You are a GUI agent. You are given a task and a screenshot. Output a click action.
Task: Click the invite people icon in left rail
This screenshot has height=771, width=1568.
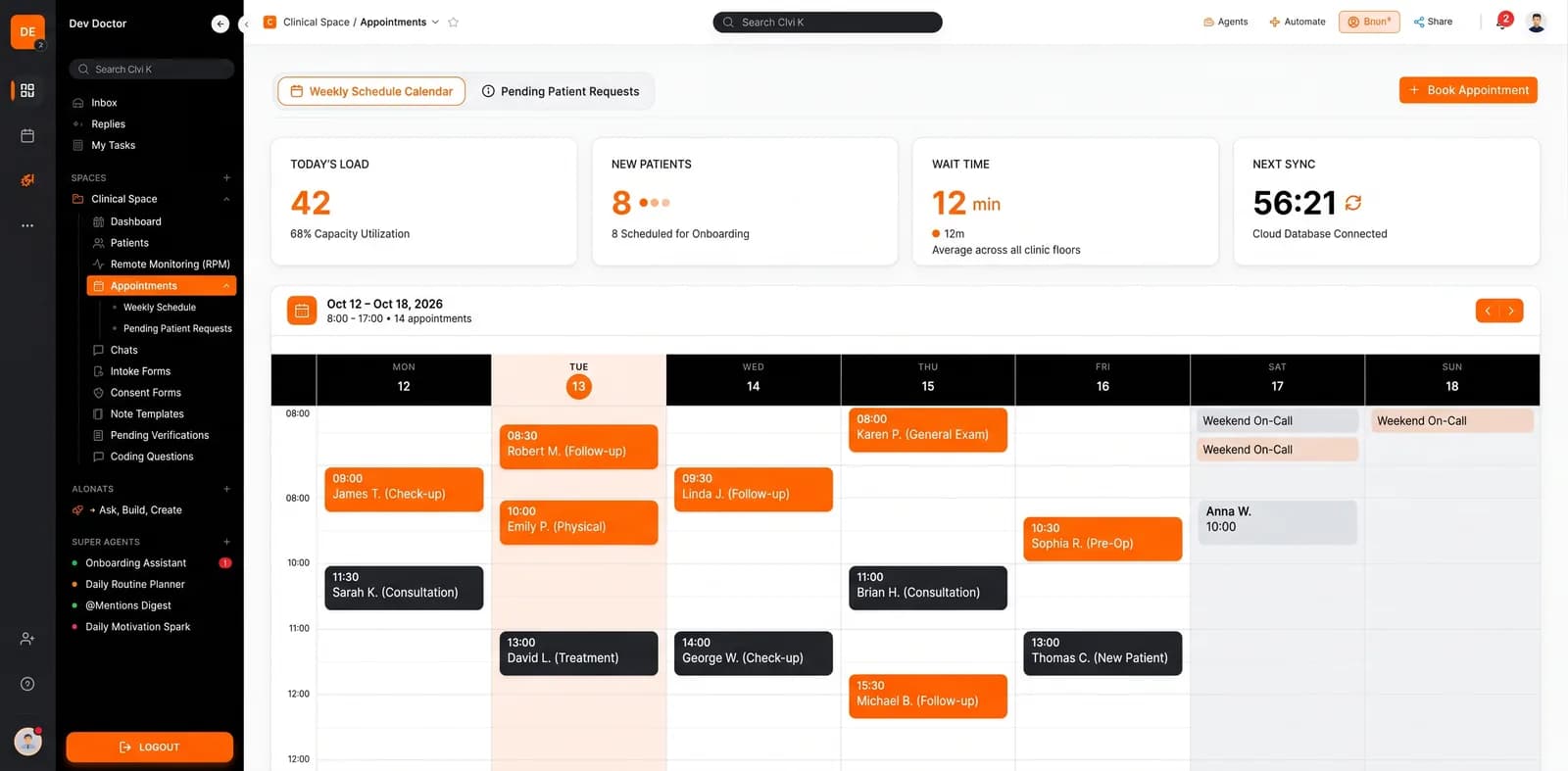click(x=27, y=639)
